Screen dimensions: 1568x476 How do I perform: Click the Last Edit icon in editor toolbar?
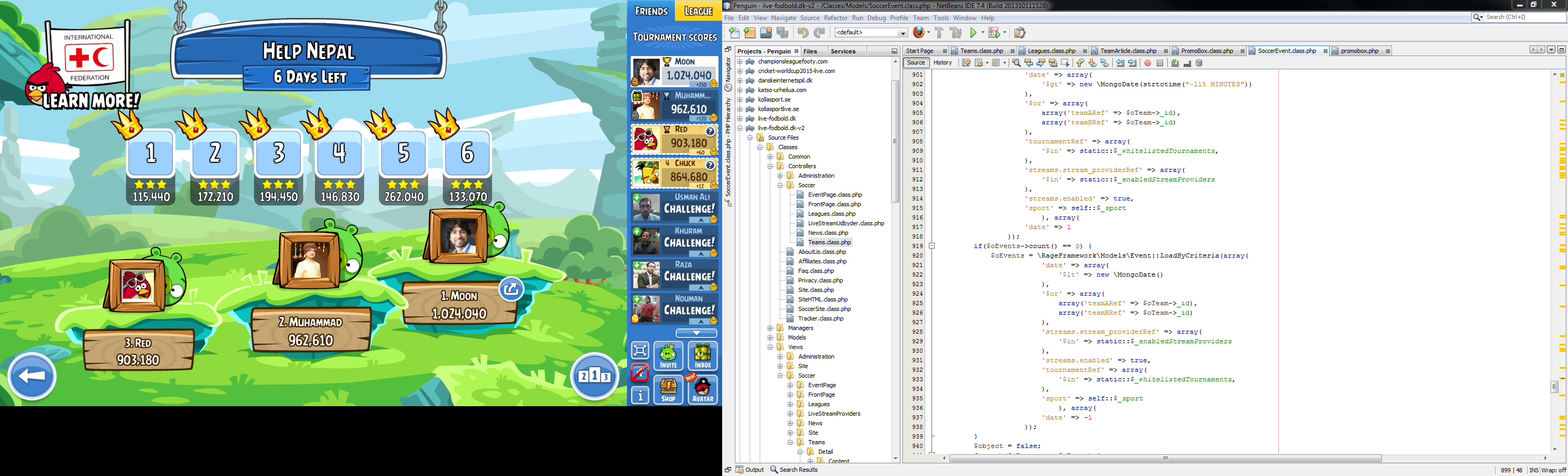point(966,63)
